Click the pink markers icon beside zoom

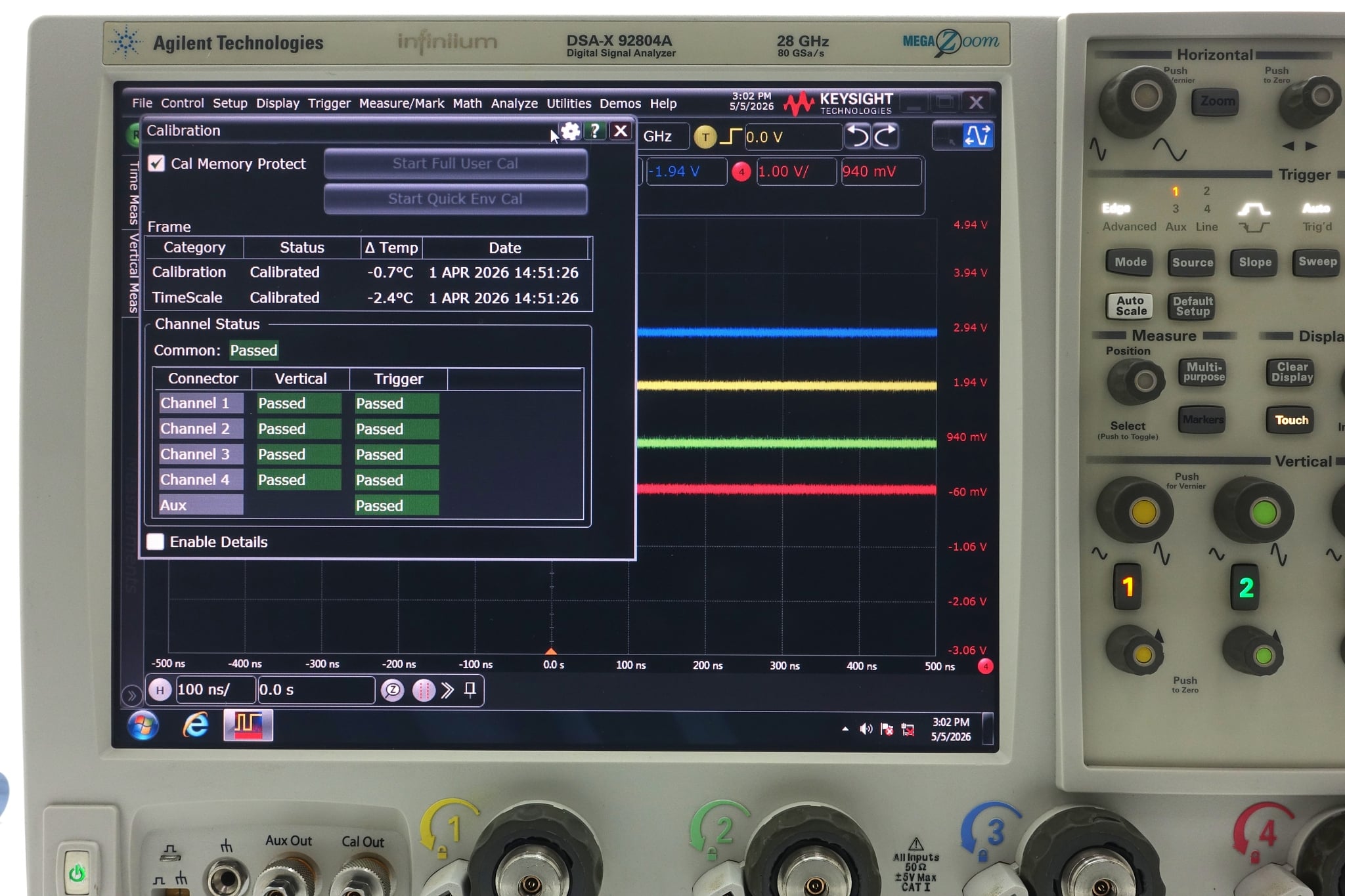click(423, 690)
